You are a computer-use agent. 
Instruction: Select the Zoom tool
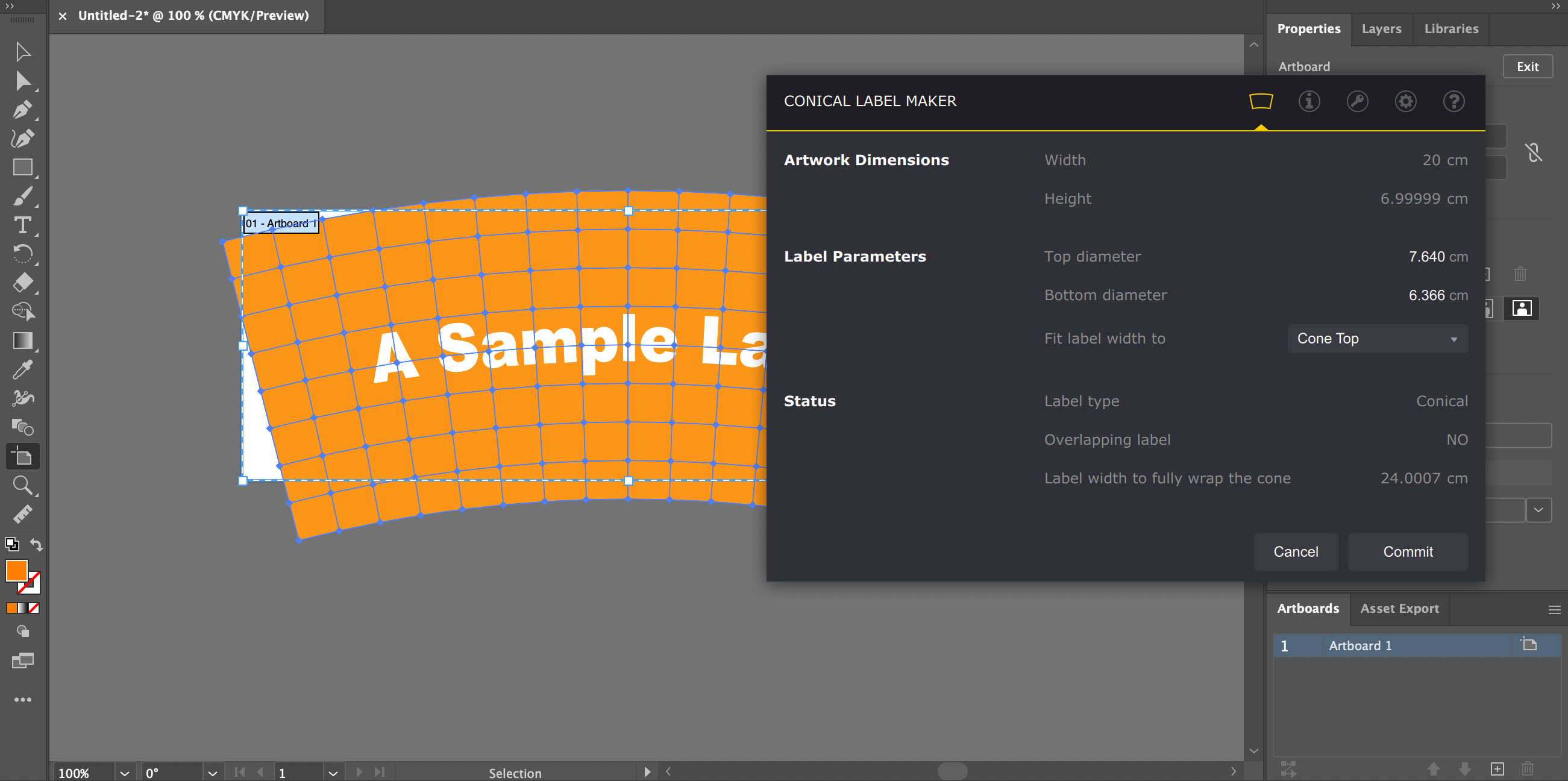(22, 485)
